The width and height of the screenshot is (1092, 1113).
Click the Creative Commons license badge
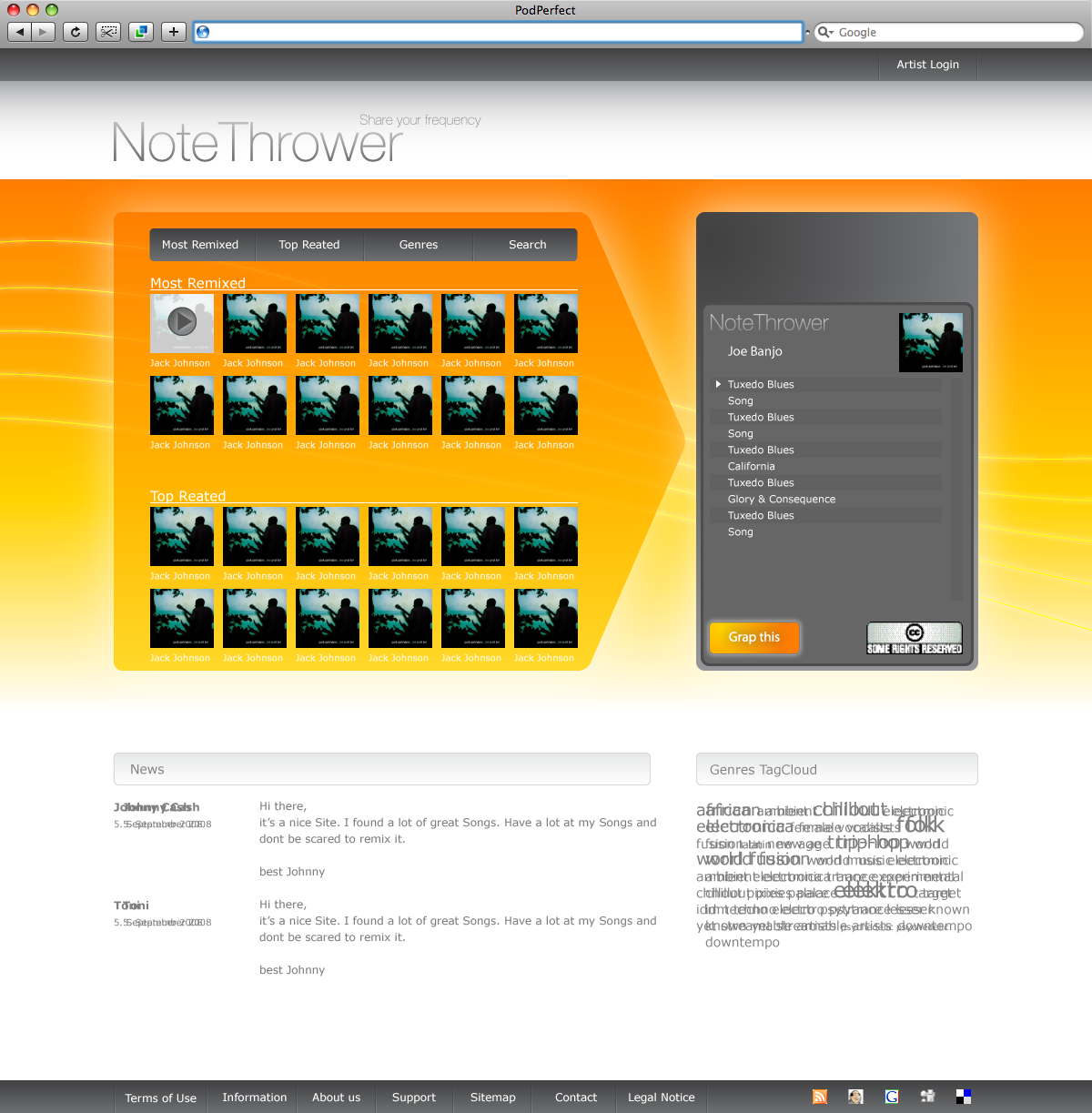(x=914, y=638)
